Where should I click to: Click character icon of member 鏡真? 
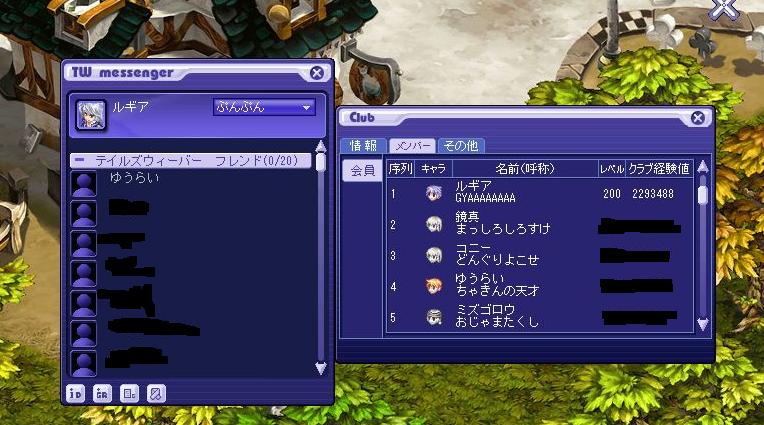coord(433,224)
